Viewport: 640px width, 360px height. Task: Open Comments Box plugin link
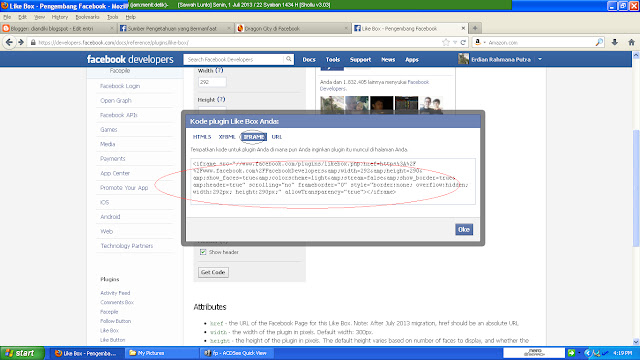117,302
